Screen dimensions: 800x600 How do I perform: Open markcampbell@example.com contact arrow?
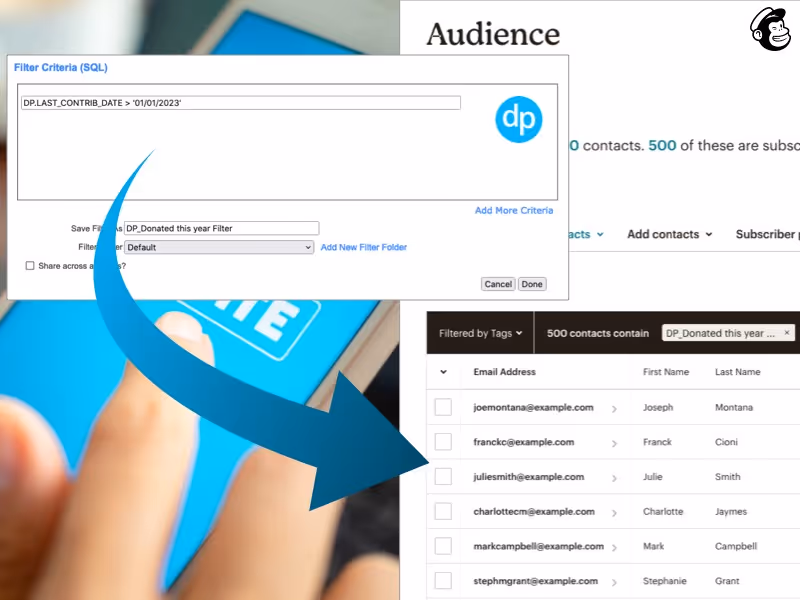614,547
